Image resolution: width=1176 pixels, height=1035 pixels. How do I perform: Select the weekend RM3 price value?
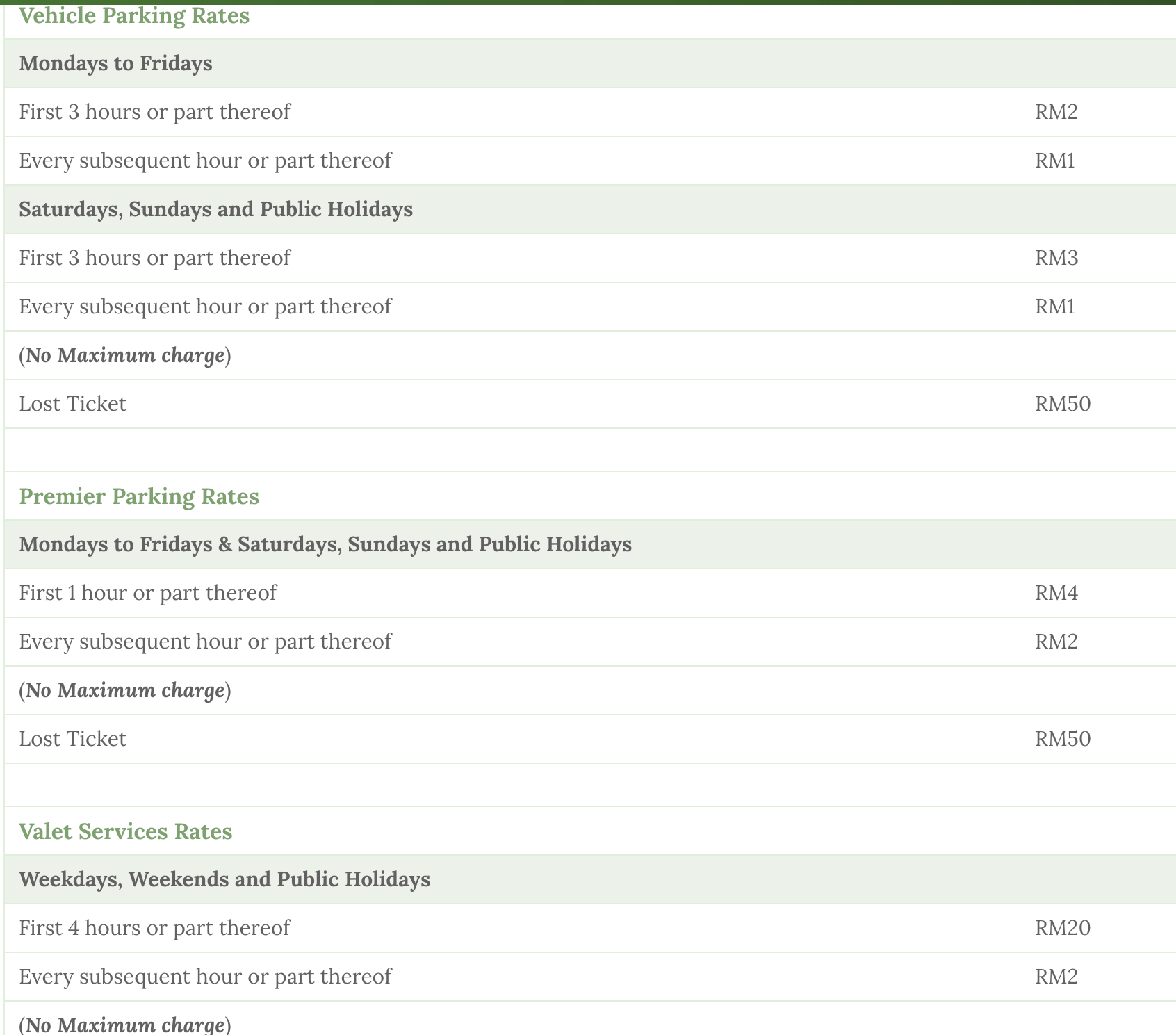[x=1056, y=258]
